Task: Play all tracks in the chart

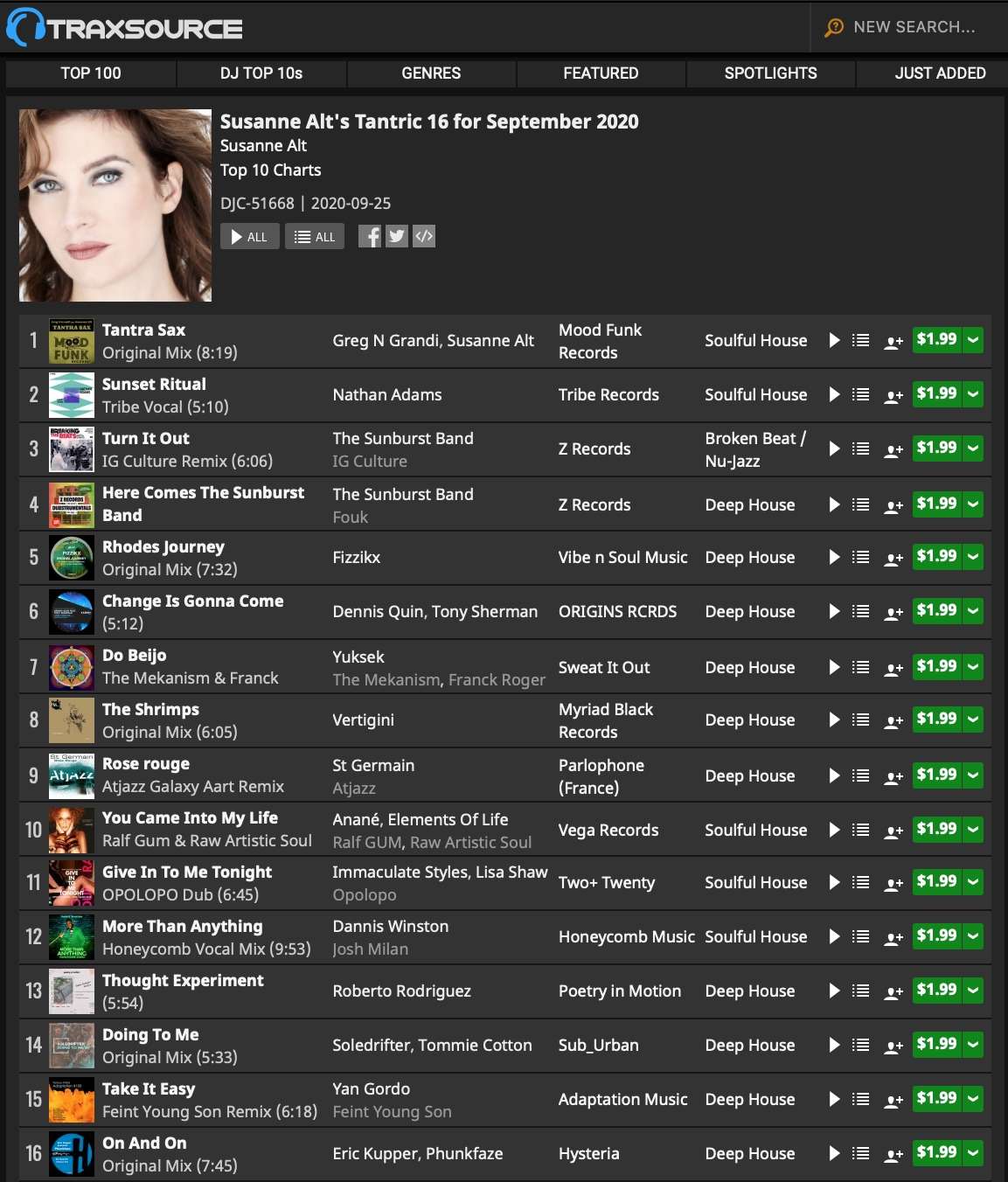Action: tap(250, 237)
